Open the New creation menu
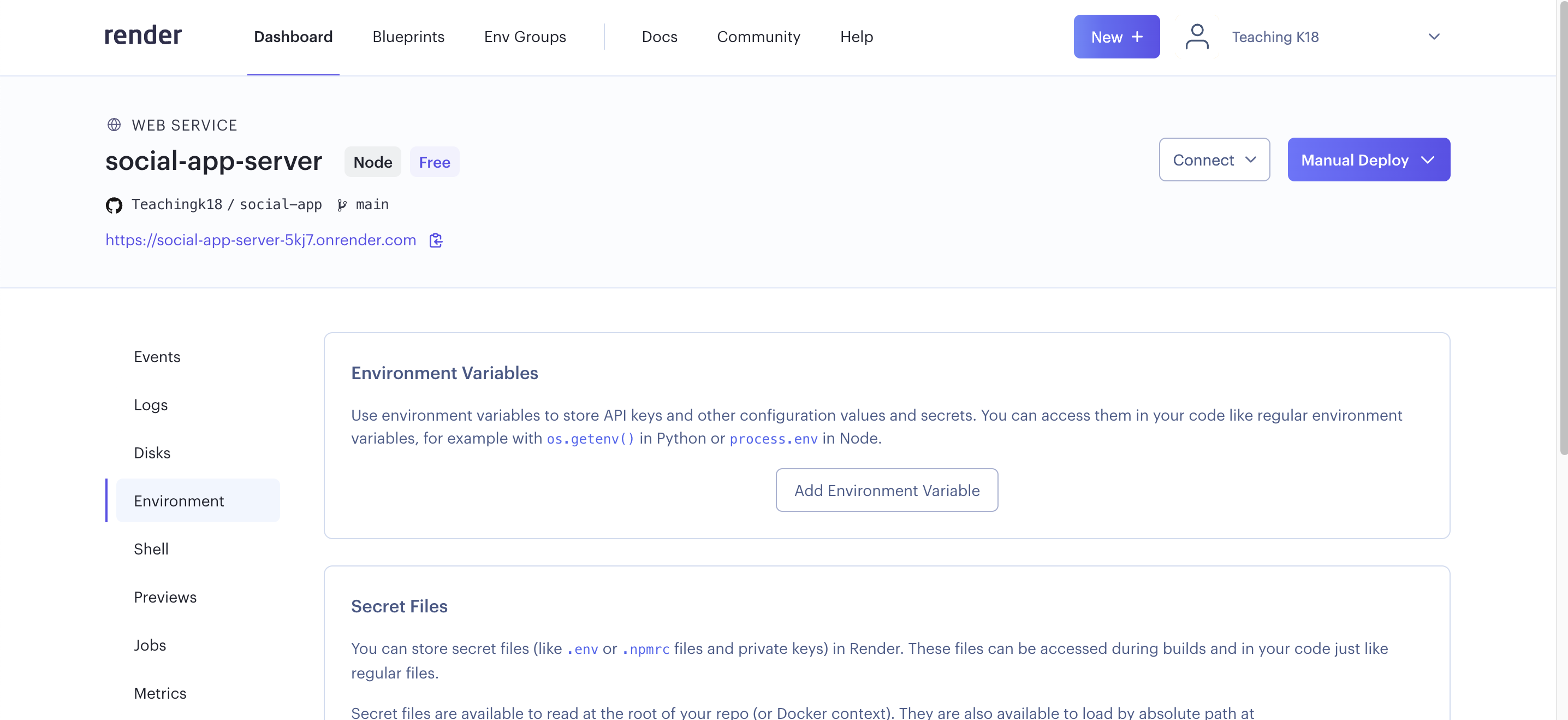This screenshot has width=1568, height=720. [x=1116, y=37]
